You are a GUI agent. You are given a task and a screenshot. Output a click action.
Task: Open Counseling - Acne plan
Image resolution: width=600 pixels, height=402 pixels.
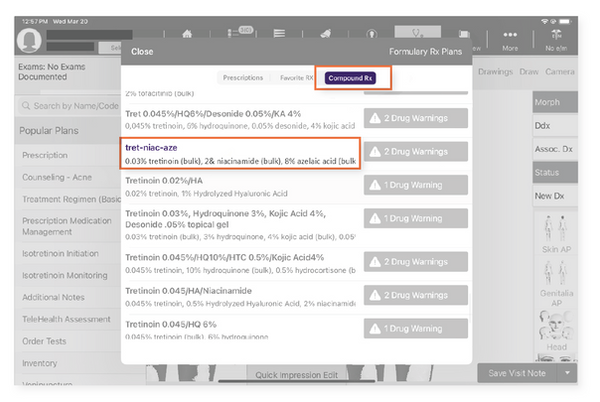[68, 177]
